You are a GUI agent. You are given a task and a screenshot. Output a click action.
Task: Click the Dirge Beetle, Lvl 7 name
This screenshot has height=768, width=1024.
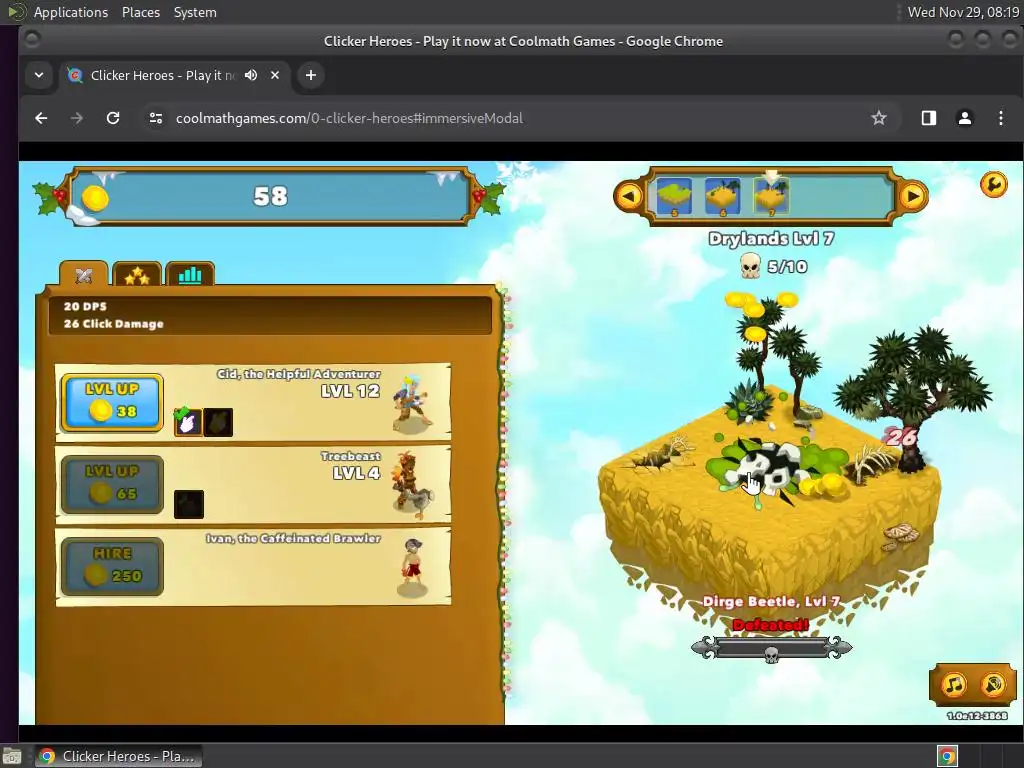click(x=771, y=601)
